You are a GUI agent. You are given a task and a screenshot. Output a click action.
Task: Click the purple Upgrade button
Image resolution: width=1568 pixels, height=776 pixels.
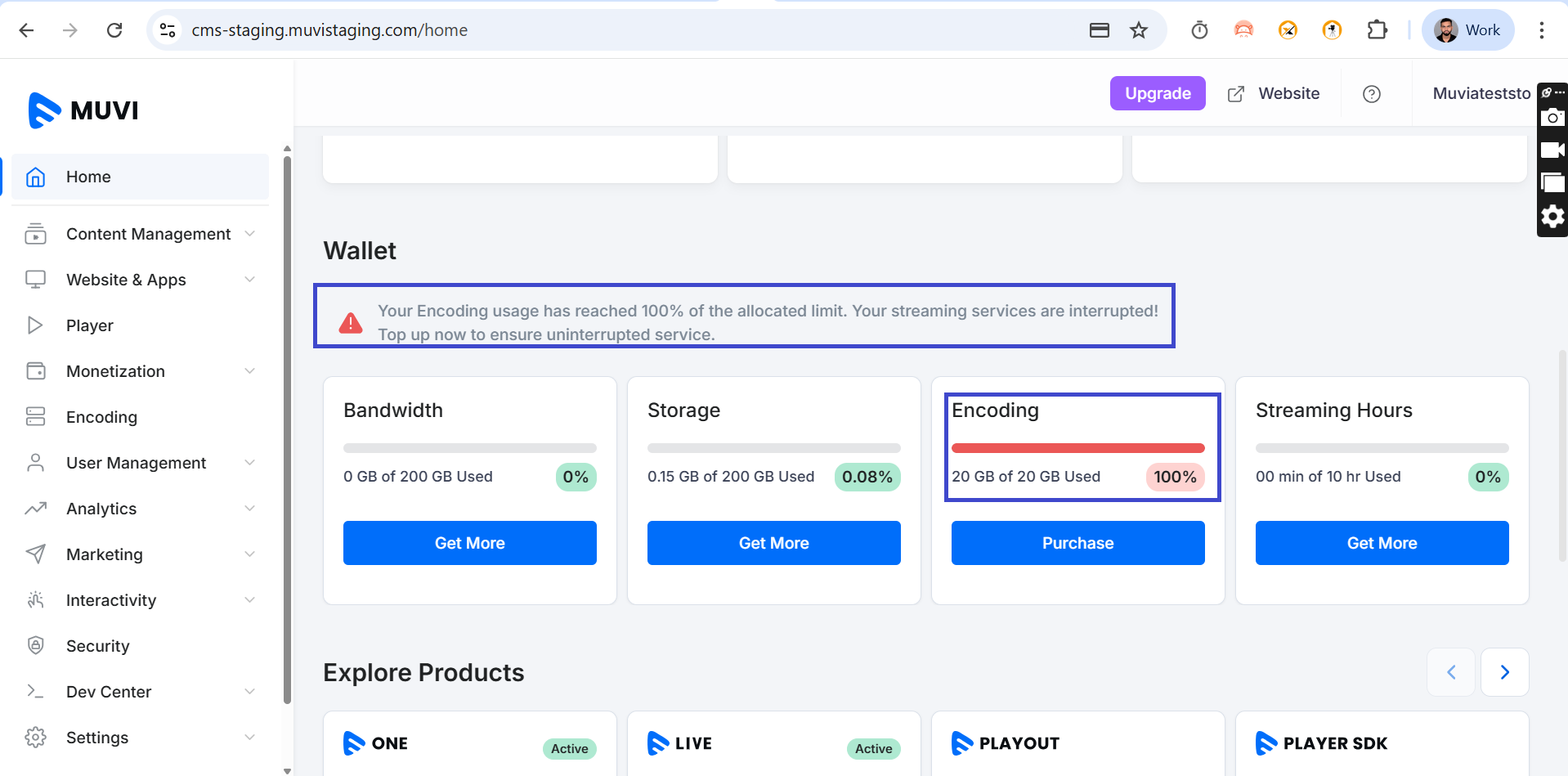1157,94
